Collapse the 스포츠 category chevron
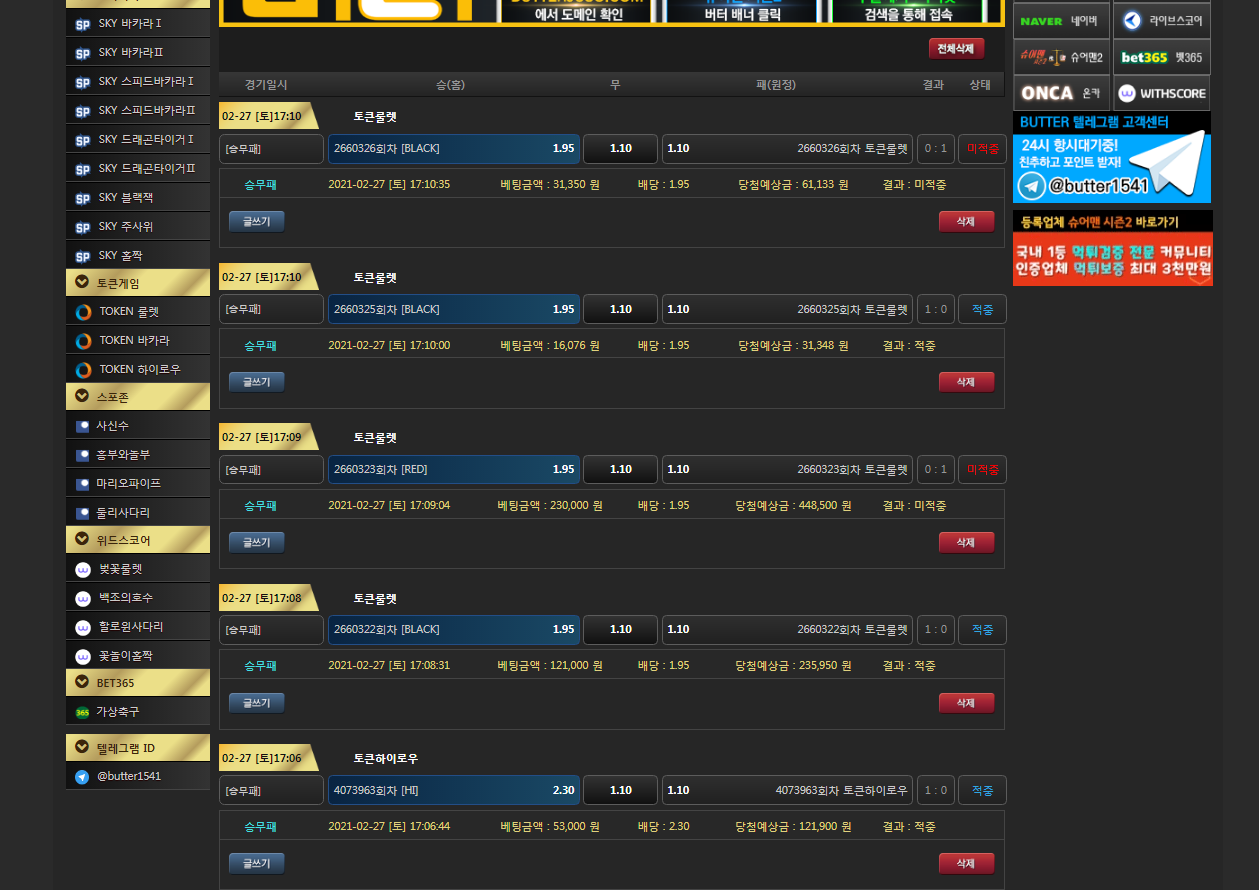The width and height of the screenshot is (1259, 890). (x=82, y=397)
